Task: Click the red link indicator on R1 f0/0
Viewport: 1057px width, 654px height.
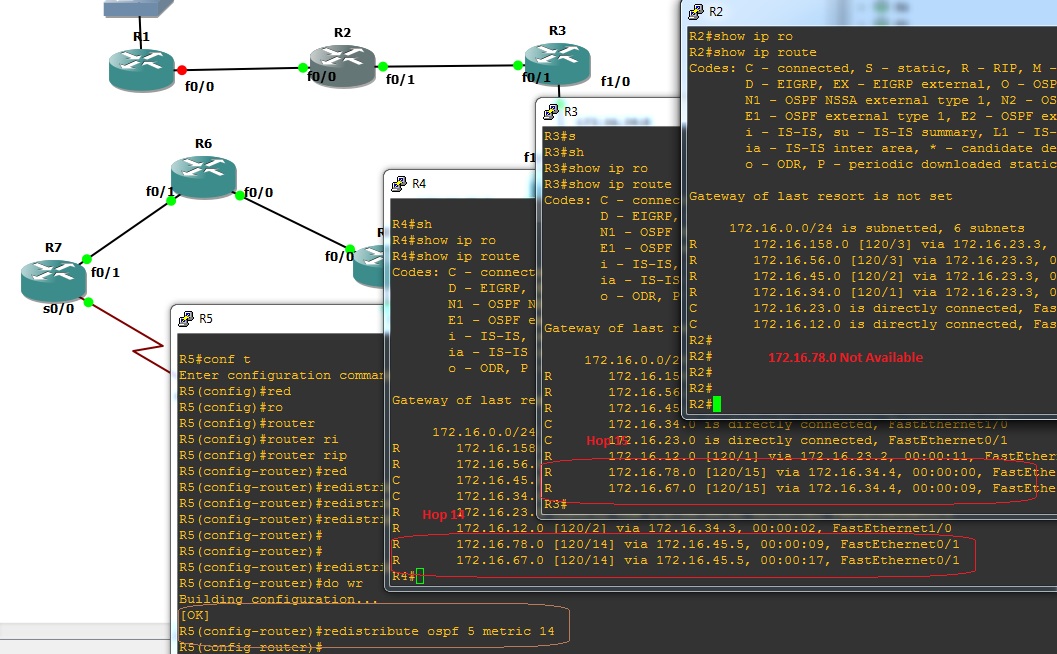Action: point(181,70)
